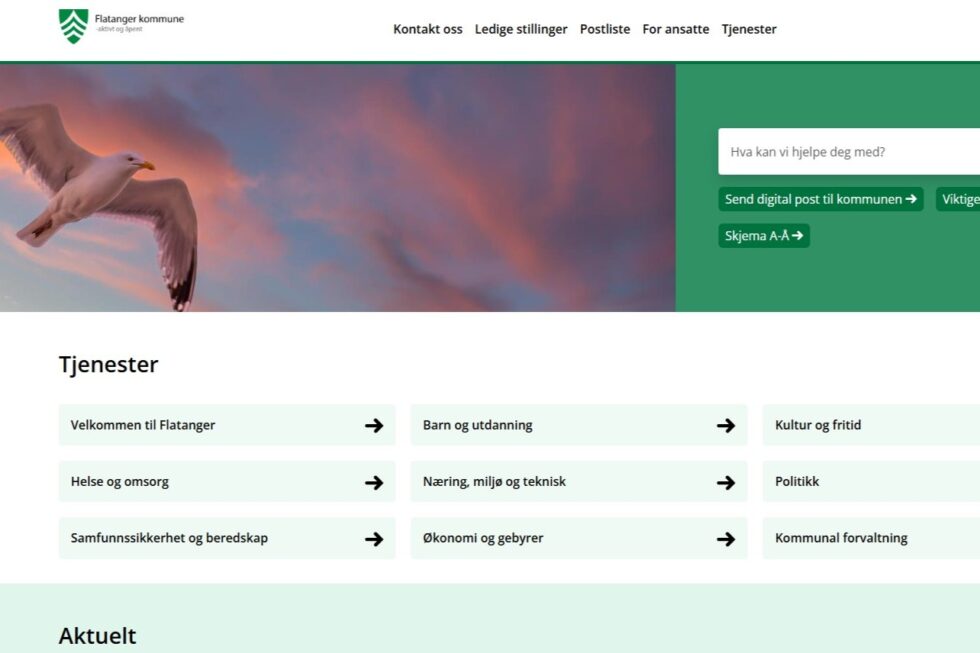The image size is (980, 653).
Task: Open Ledige stillinger menu item
Action: coord(521,29)
